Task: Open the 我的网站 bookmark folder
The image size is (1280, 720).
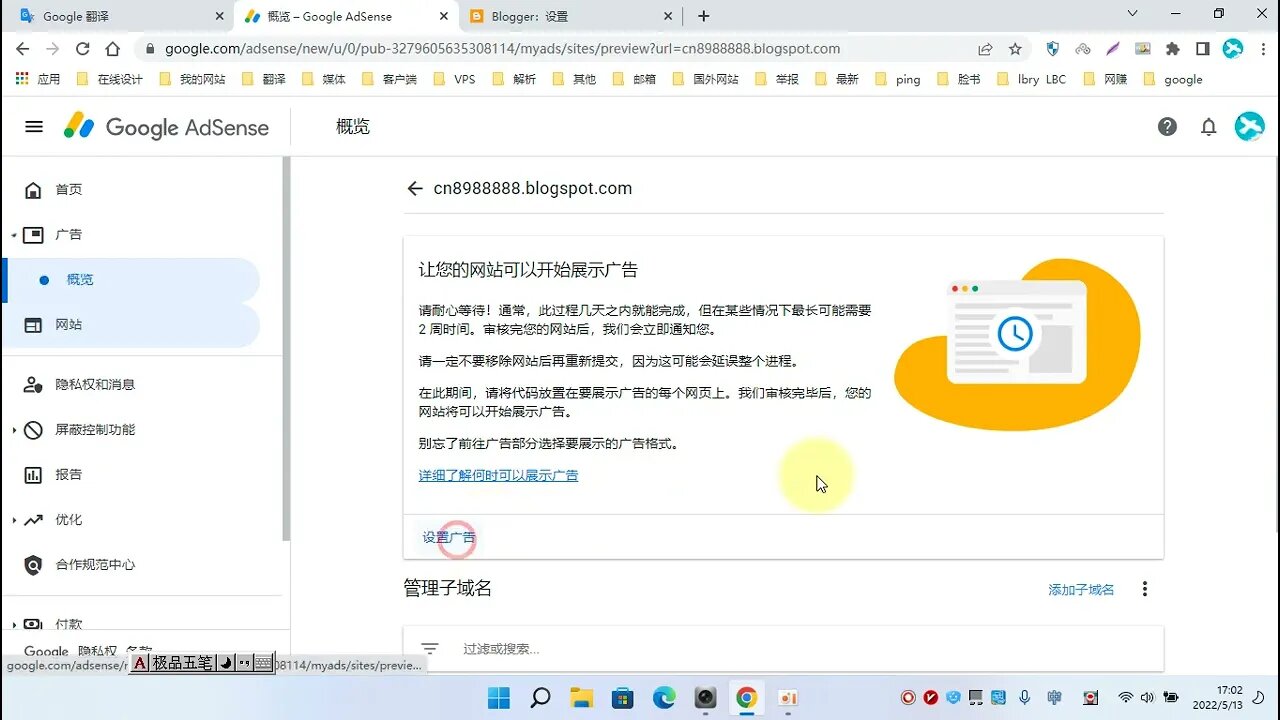Action: 193,79
